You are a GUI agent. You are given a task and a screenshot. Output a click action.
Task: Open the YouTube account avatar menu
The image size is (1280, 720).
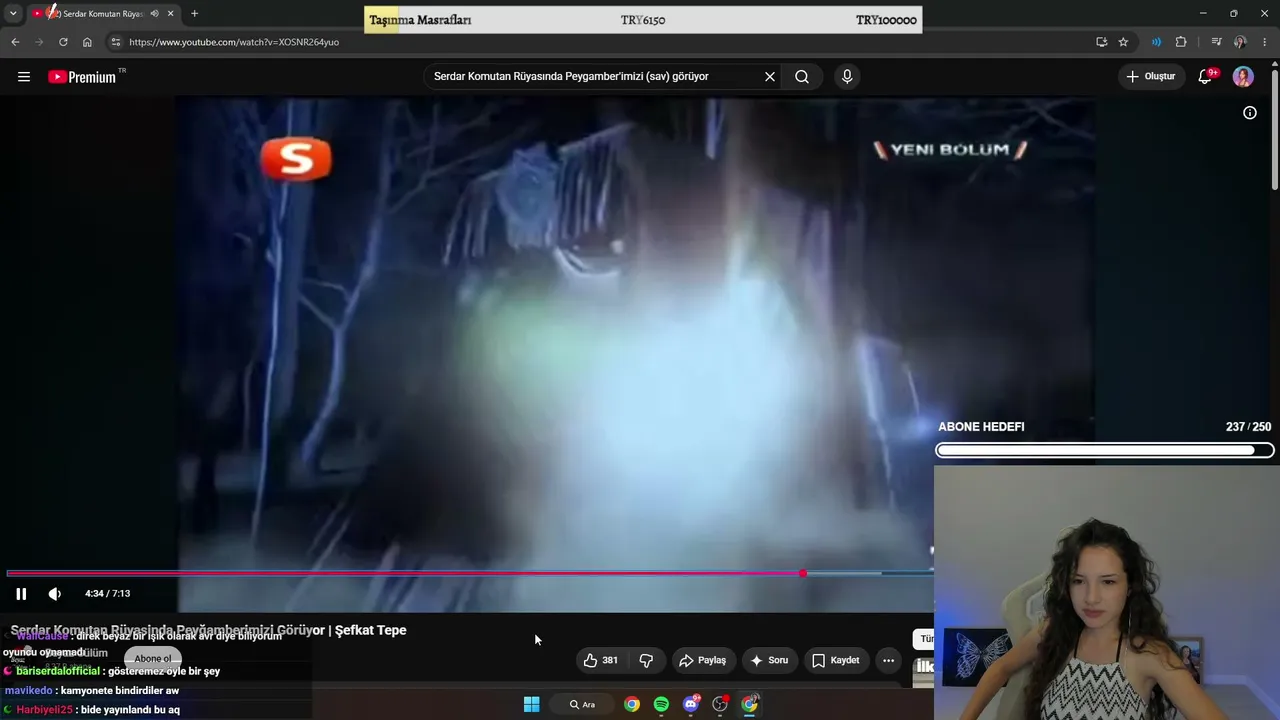1243,77
